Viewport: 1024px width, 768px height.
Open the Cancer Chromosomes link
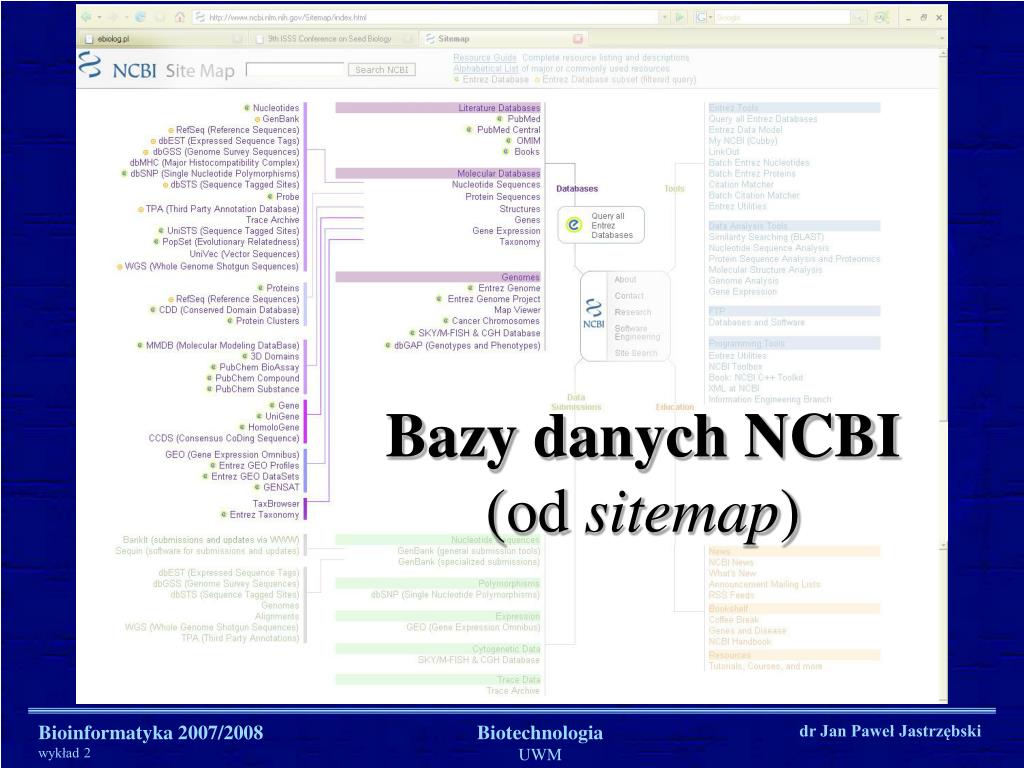coord(496,321)
